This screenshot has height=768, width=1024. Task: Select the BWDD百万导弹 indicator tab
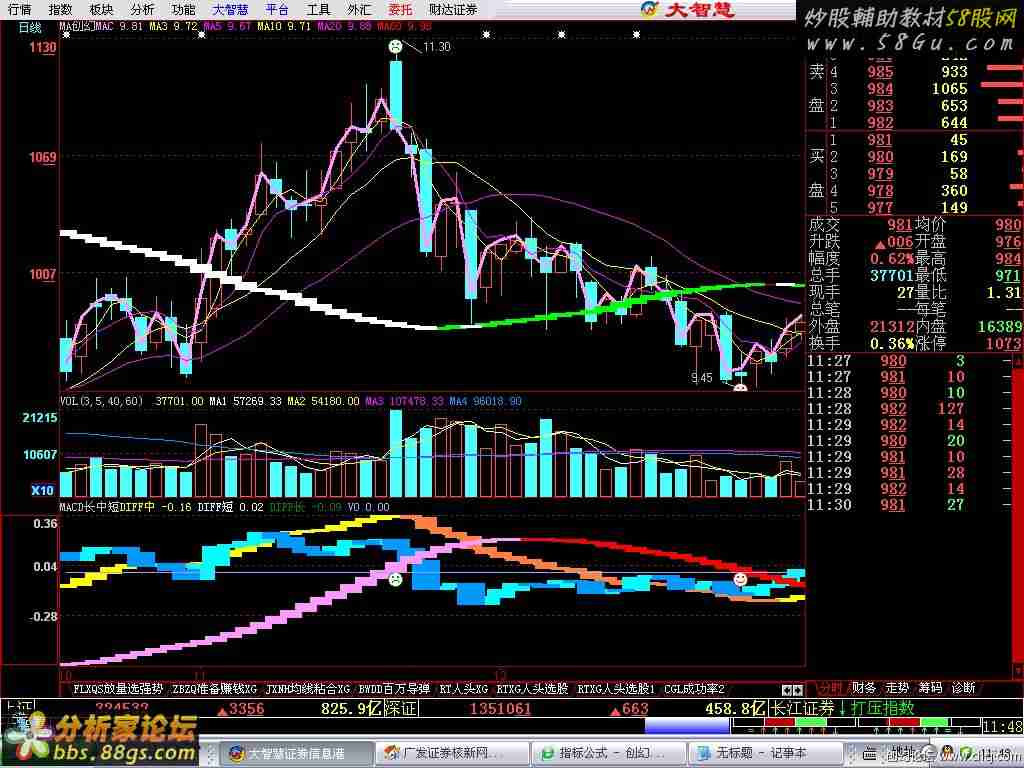tap(394, 688)
